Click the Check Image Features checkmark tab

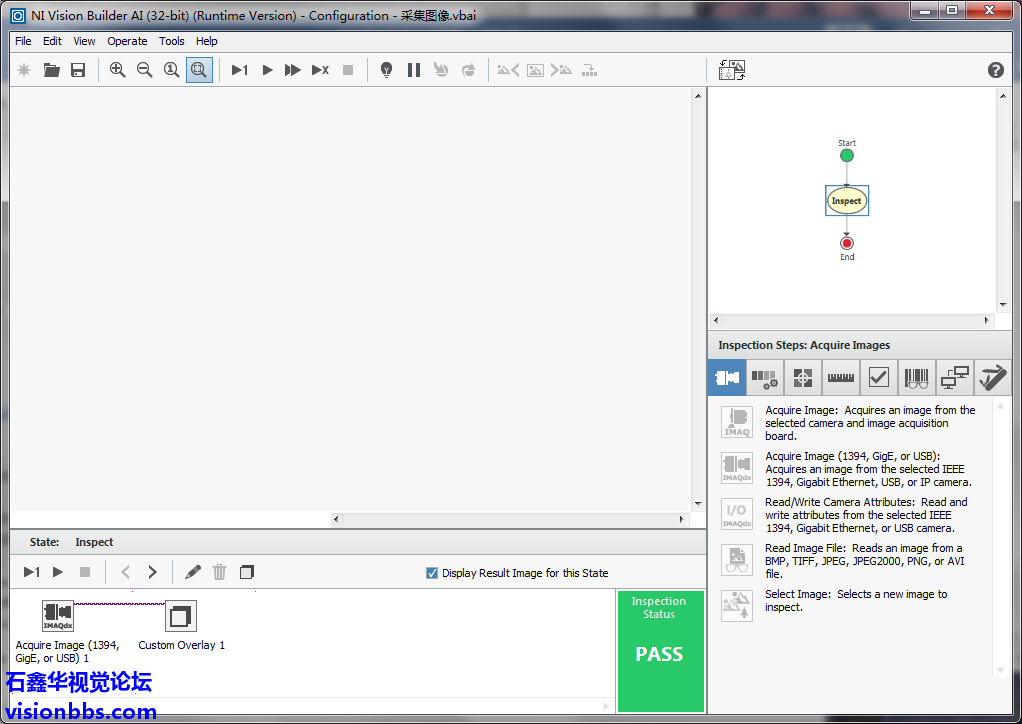[x=878, y=378]
